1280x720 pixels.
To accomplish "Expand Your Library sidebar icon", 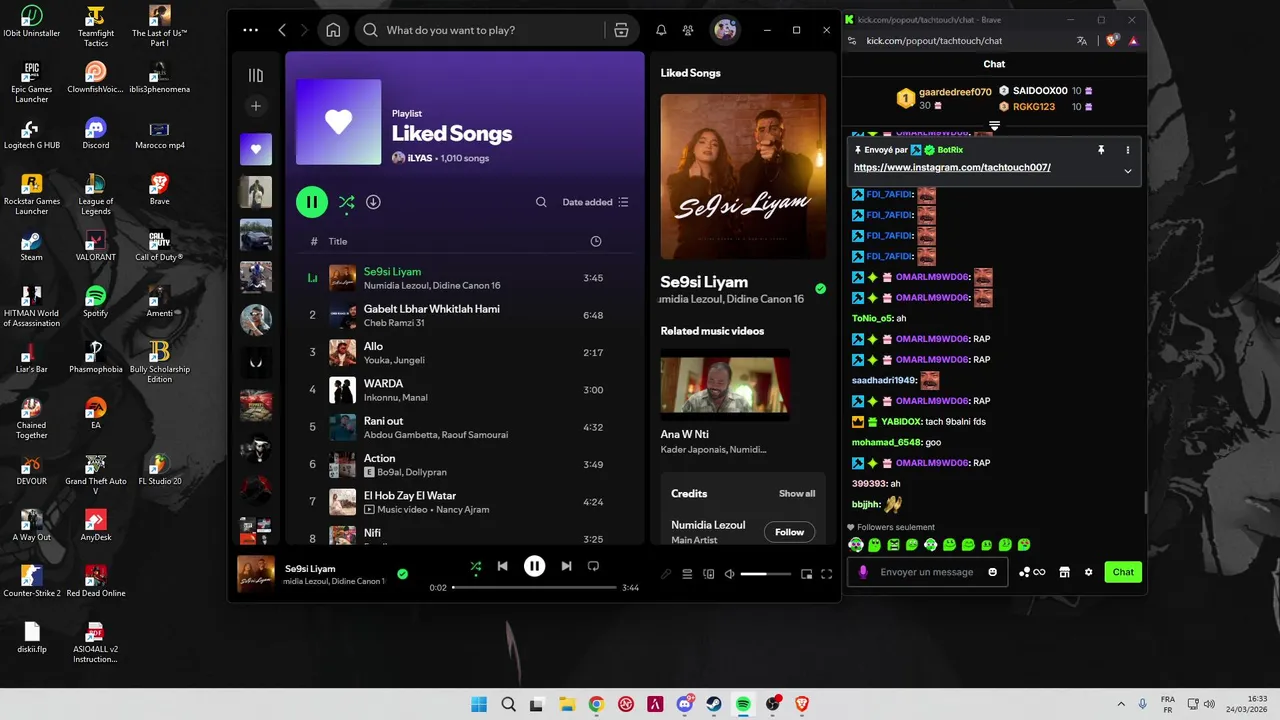I will click(256, 75).
